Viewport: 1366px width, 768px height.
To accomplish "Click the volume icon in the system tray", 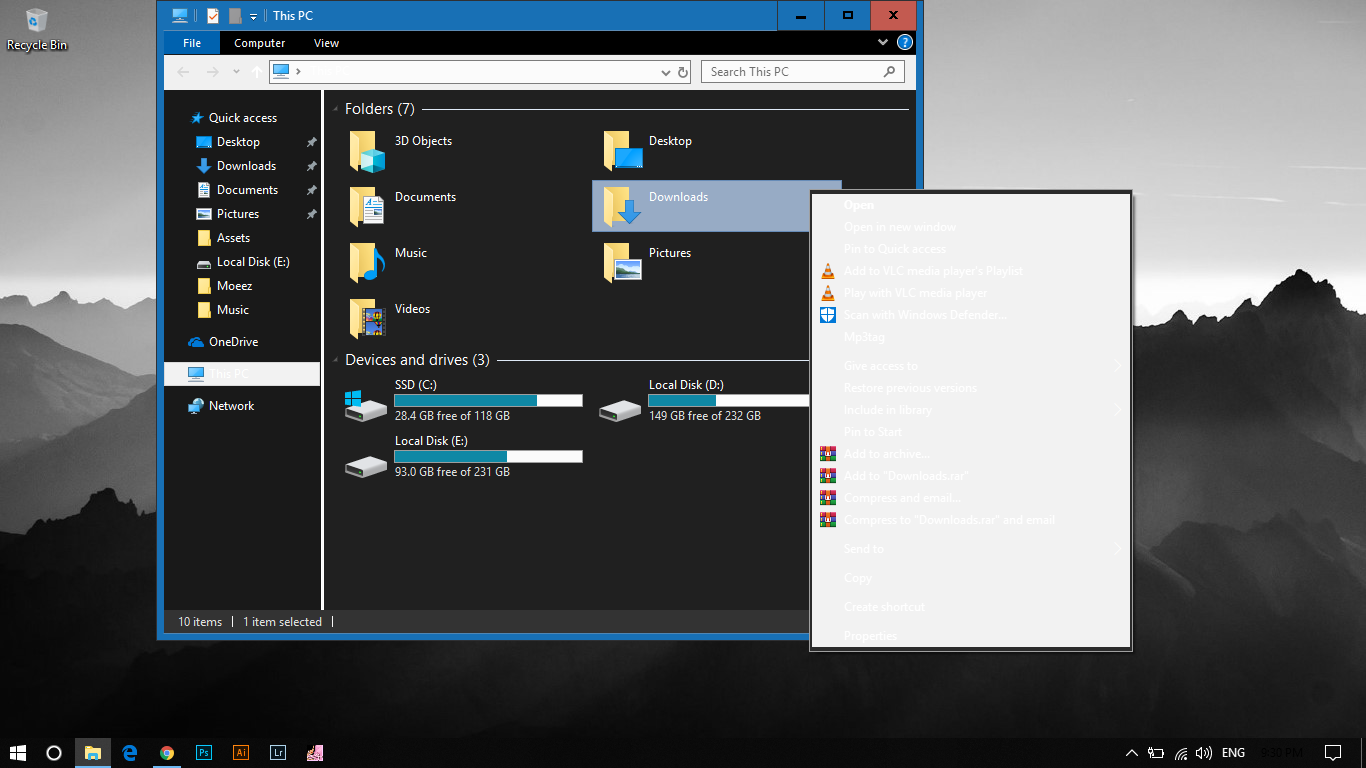I will (1203, 752).
